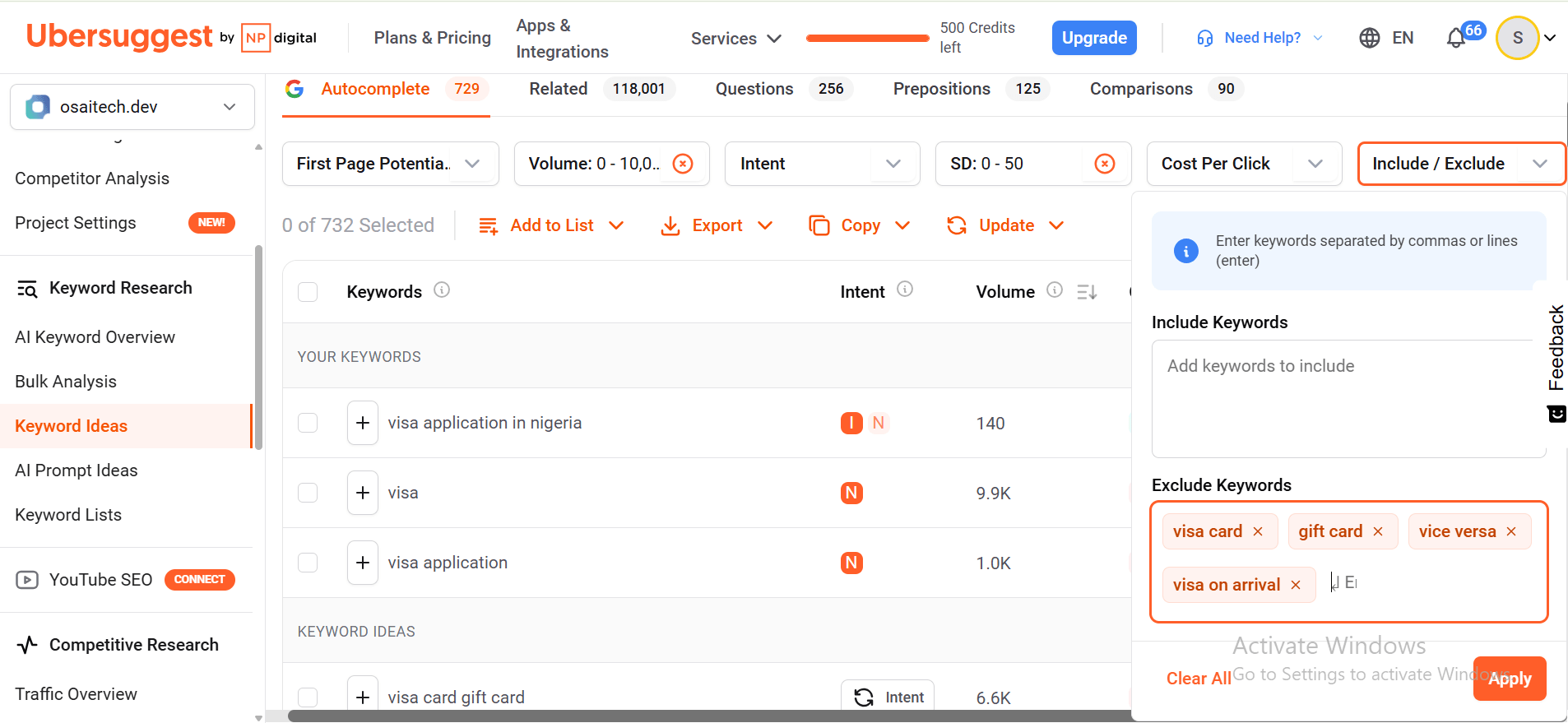Viewport: 1568px width, 723px height.
Task: Click the Feedback smiley icon
Action: (1556, 414)
